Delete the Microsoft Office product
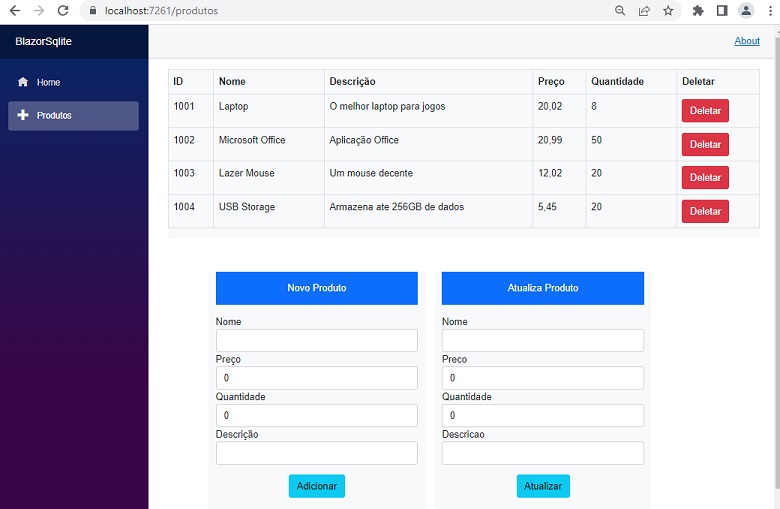This screenshot has height=509, width=780. [705, 144]
